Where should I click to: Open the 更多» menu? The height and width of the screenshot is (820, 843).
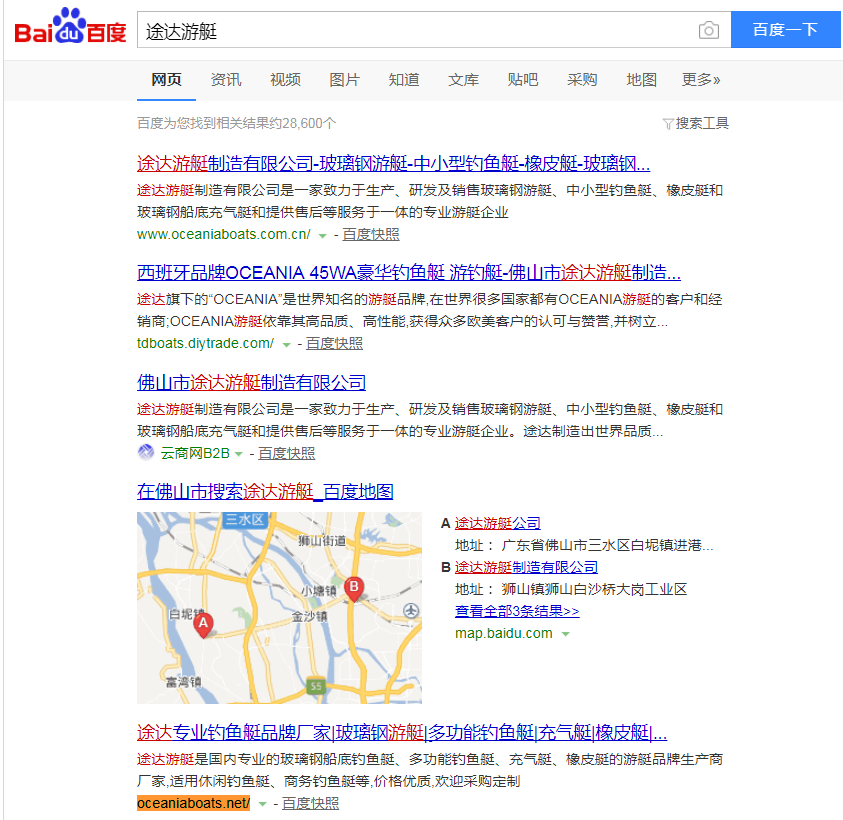coord(701,80)
